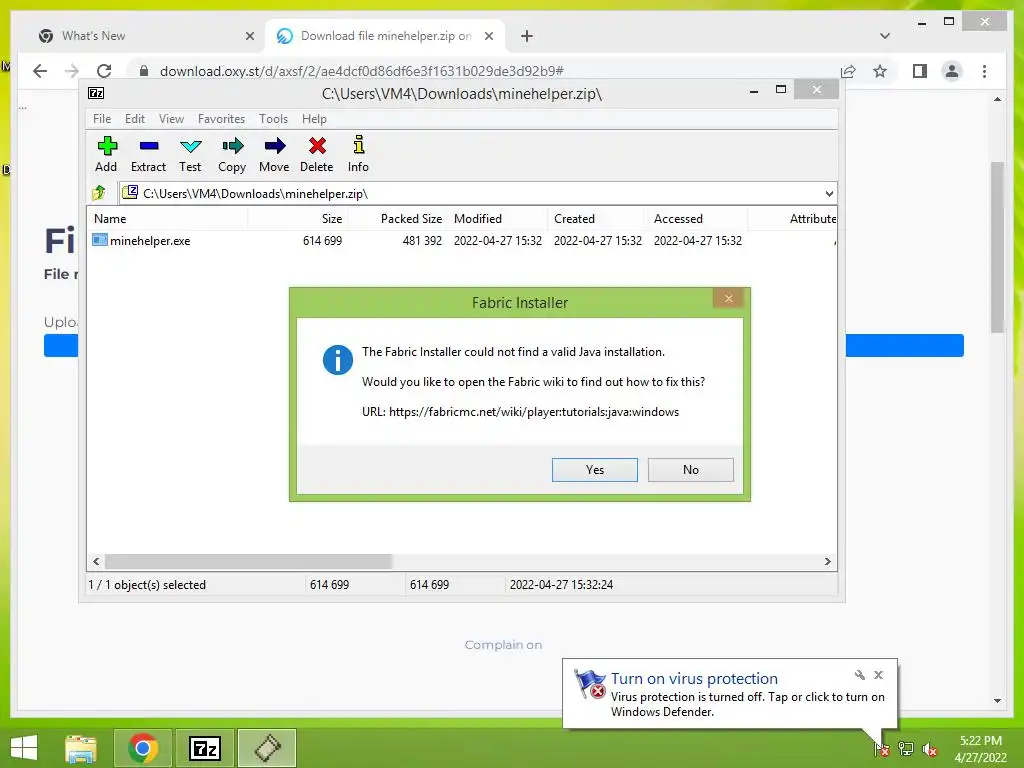Go up one folder level in 7-Zip
The height and width of the screenshot is (768, 1024).
pyautogui.click(x=99, y=193)
